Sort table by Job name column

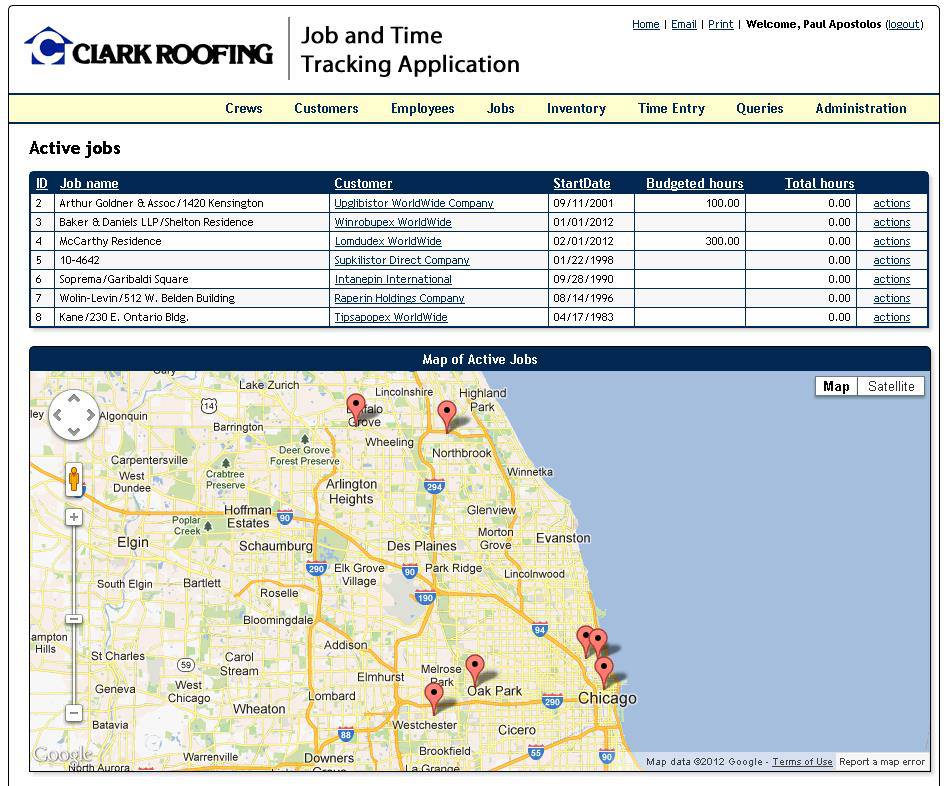pos(89,184)
